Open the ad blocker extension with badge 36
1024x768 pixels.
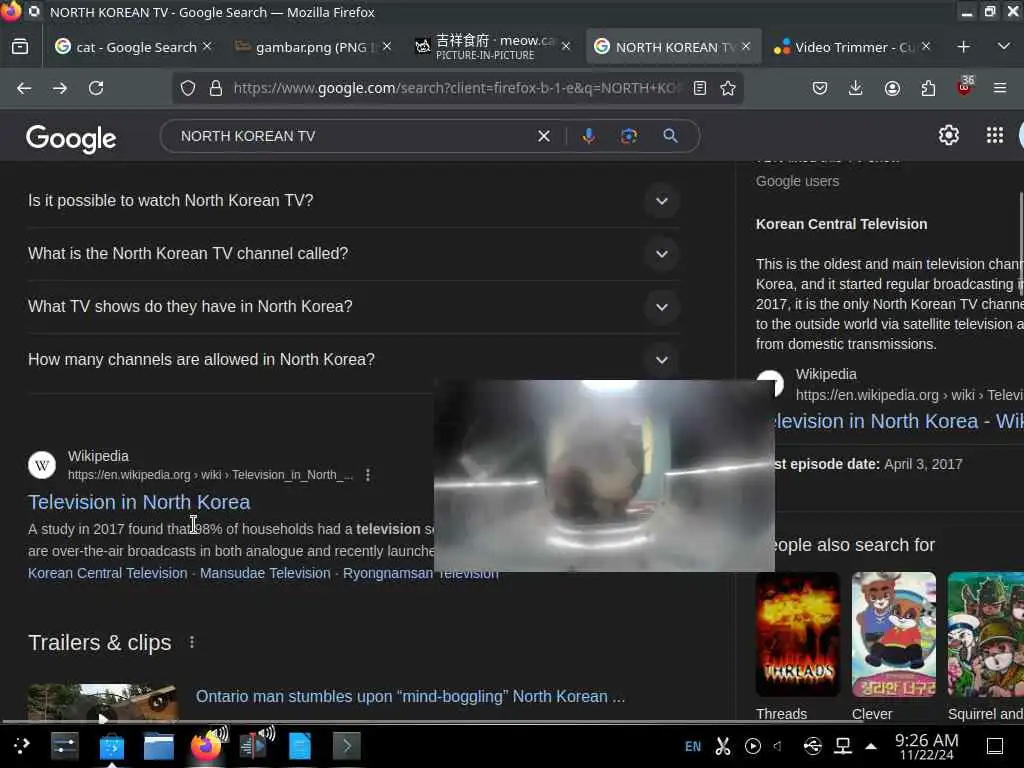coord(964,87)
